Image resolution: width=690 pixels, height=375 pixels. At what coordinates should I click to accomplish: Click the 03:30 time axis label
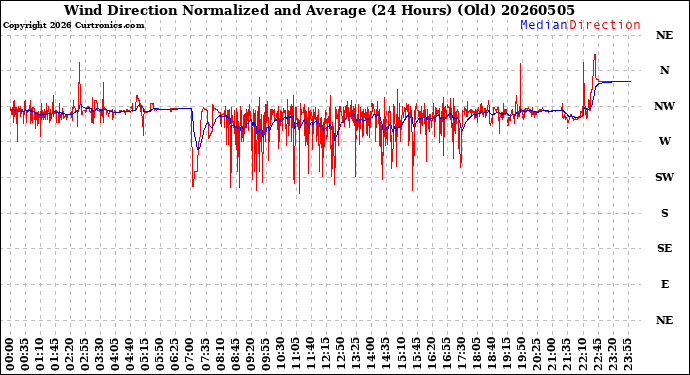coord(100,354)
